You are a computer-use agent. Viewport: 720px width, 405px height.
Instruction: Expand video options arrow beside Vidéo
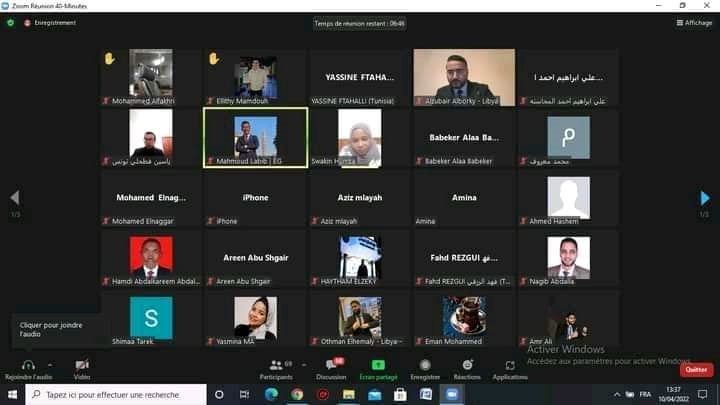coord(101,362)
